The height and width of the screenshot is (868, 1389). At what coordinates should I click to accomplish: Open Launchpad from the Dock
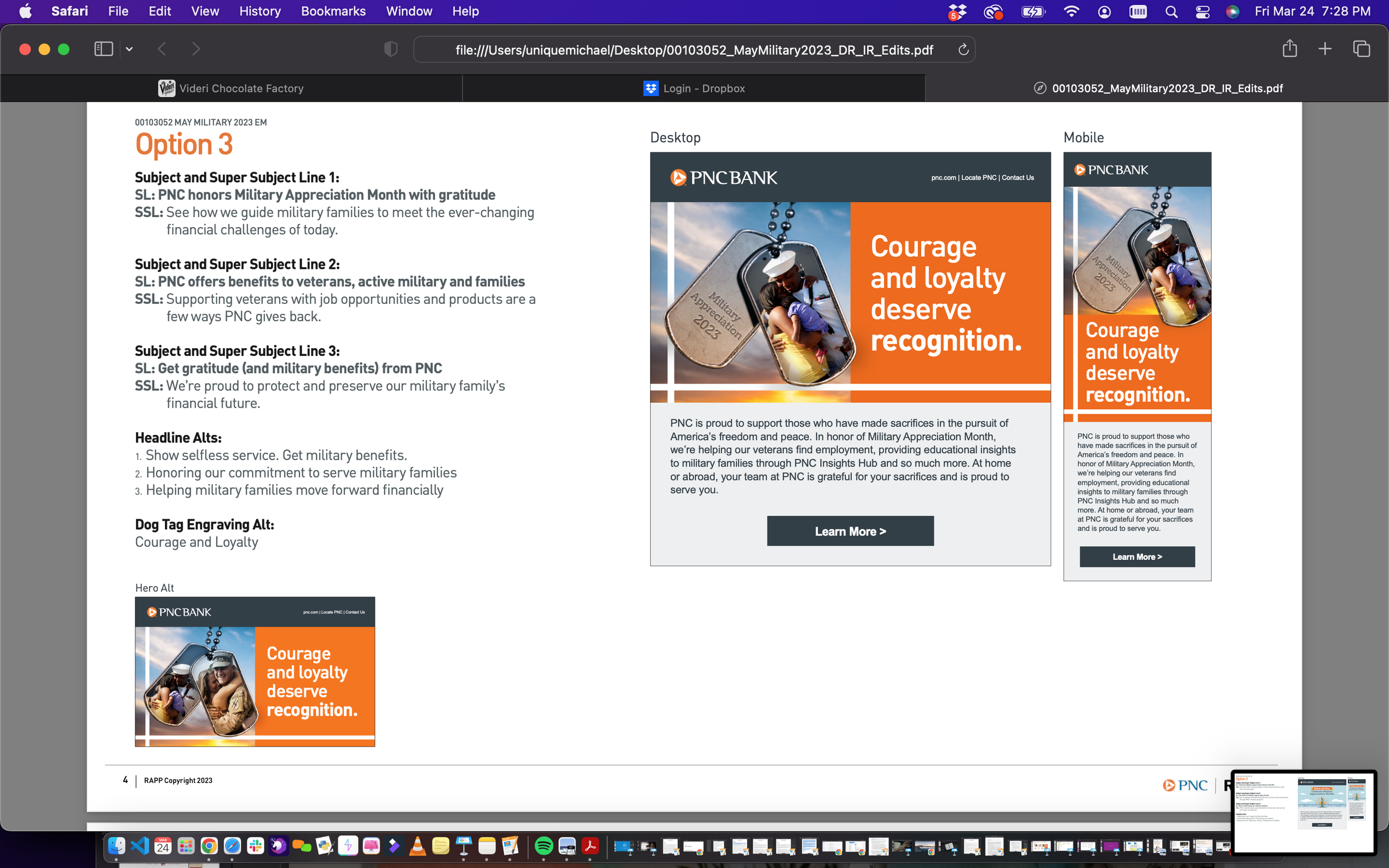pyautogui.click(x=186, y=846)
